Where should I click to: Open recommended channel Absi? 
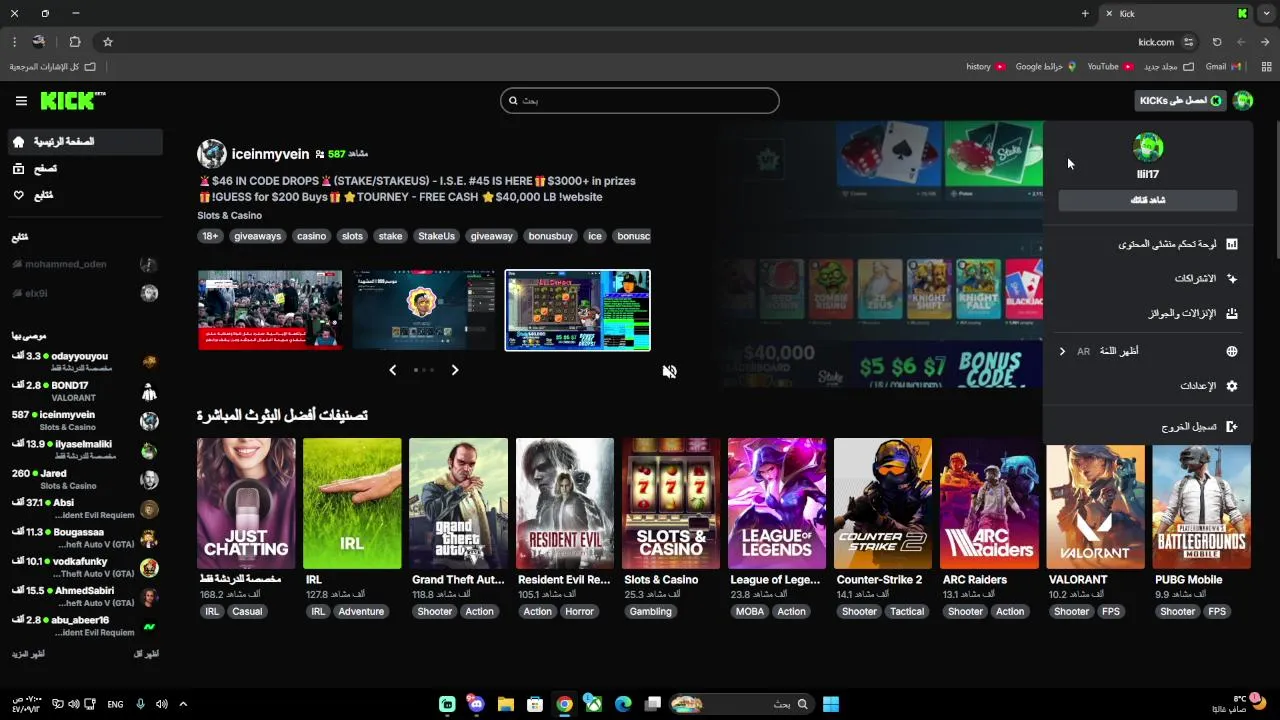click(84, 509)
